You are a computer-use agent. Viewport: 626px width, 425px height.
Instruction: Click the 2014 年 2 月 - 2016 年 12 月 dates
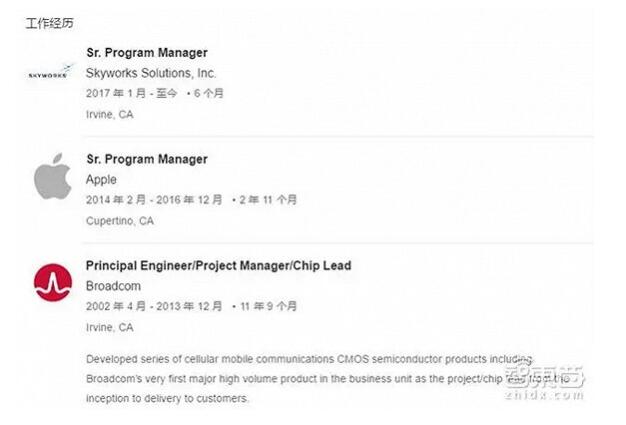154,200
